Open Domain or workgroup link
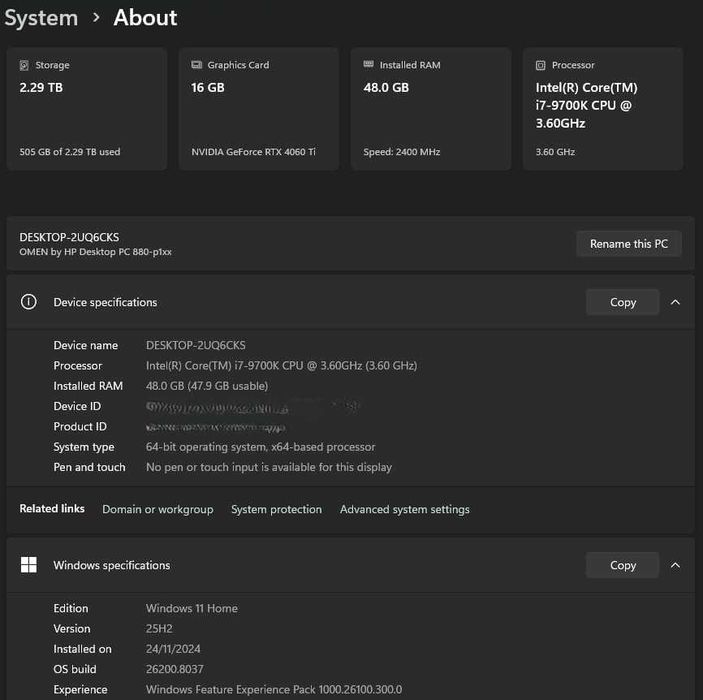 point(158,509)
